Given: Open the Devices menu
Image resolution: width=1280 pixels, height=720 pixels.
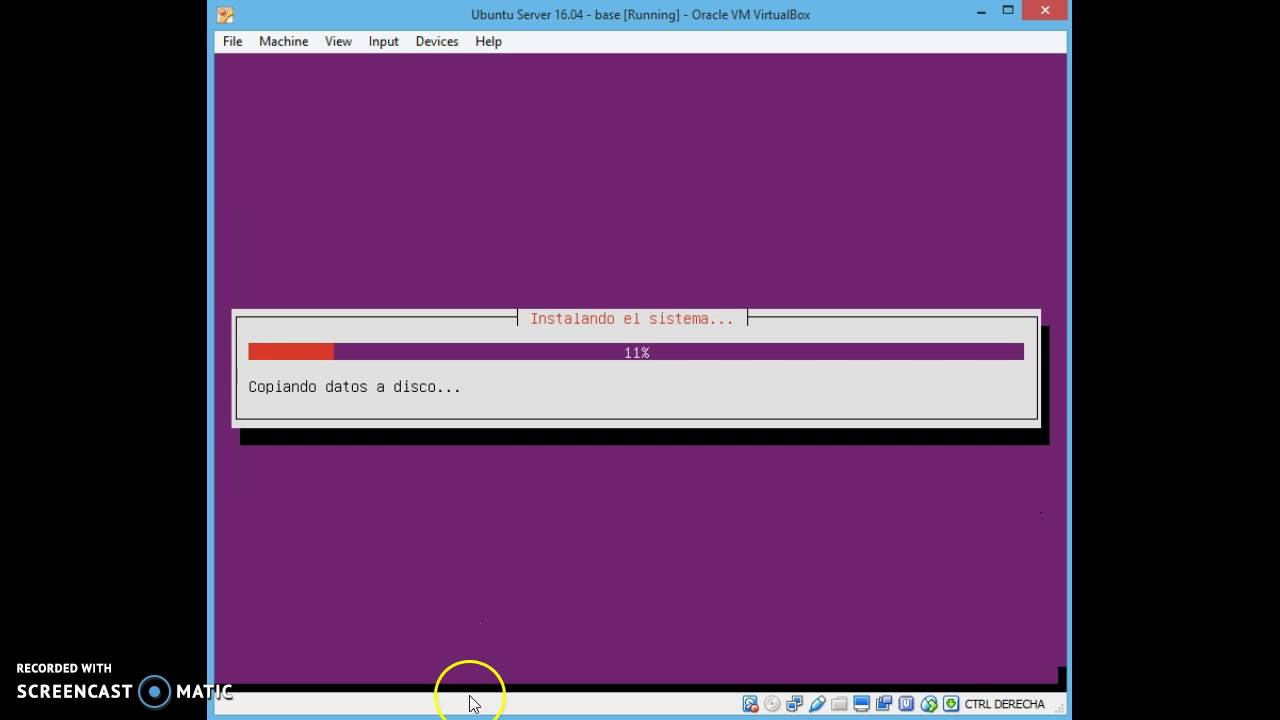Looking at the screenshot, I should click(x=437, y=41).
